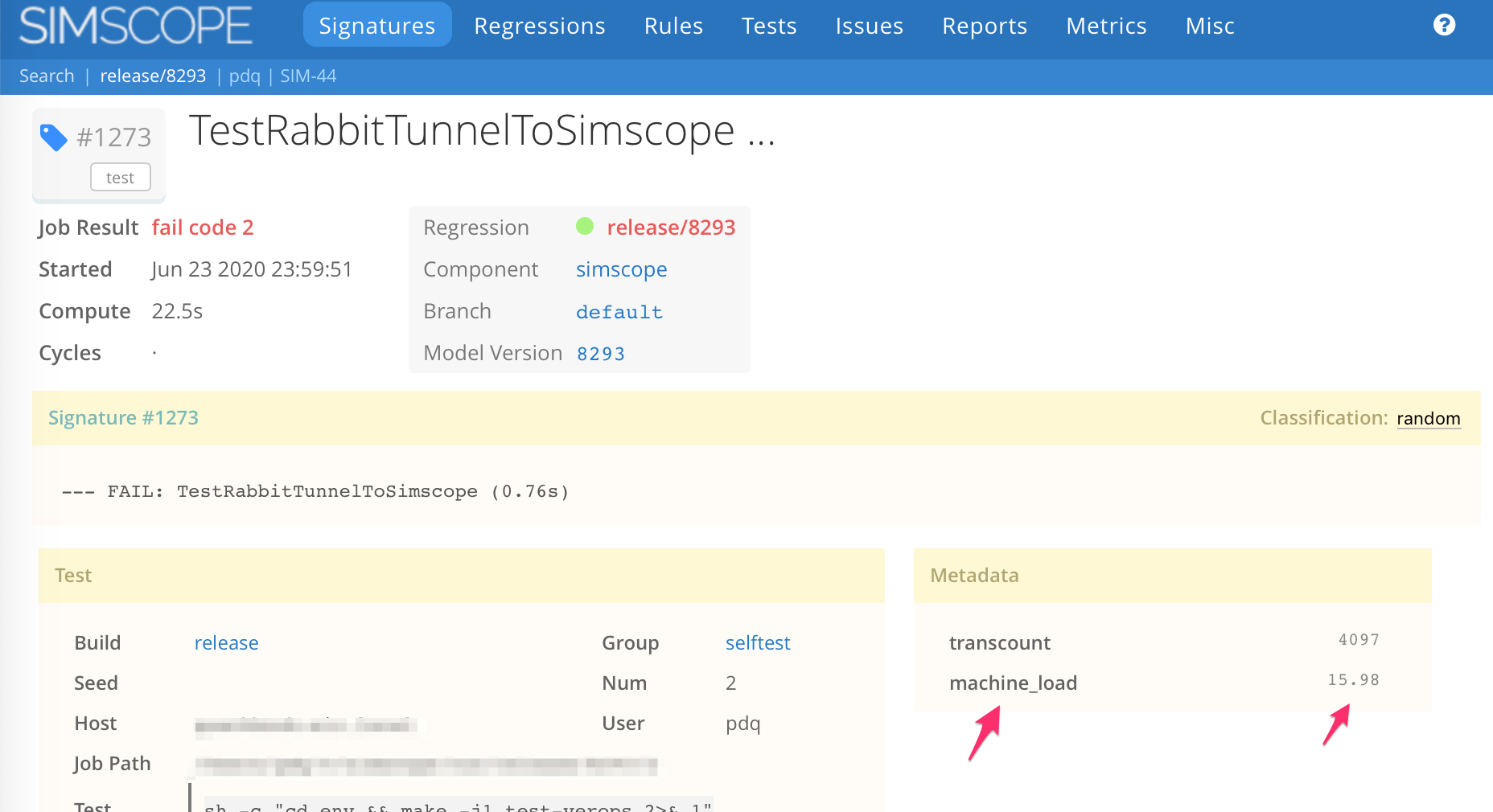The image size is (1493, 812).
Task: Open the Issues section
Action: coord(870,26)
